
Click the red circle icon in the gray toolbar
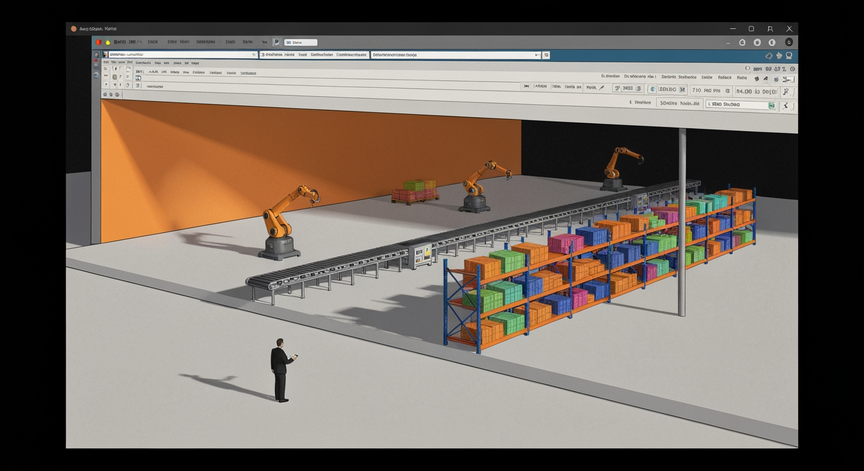pos(99,42)
